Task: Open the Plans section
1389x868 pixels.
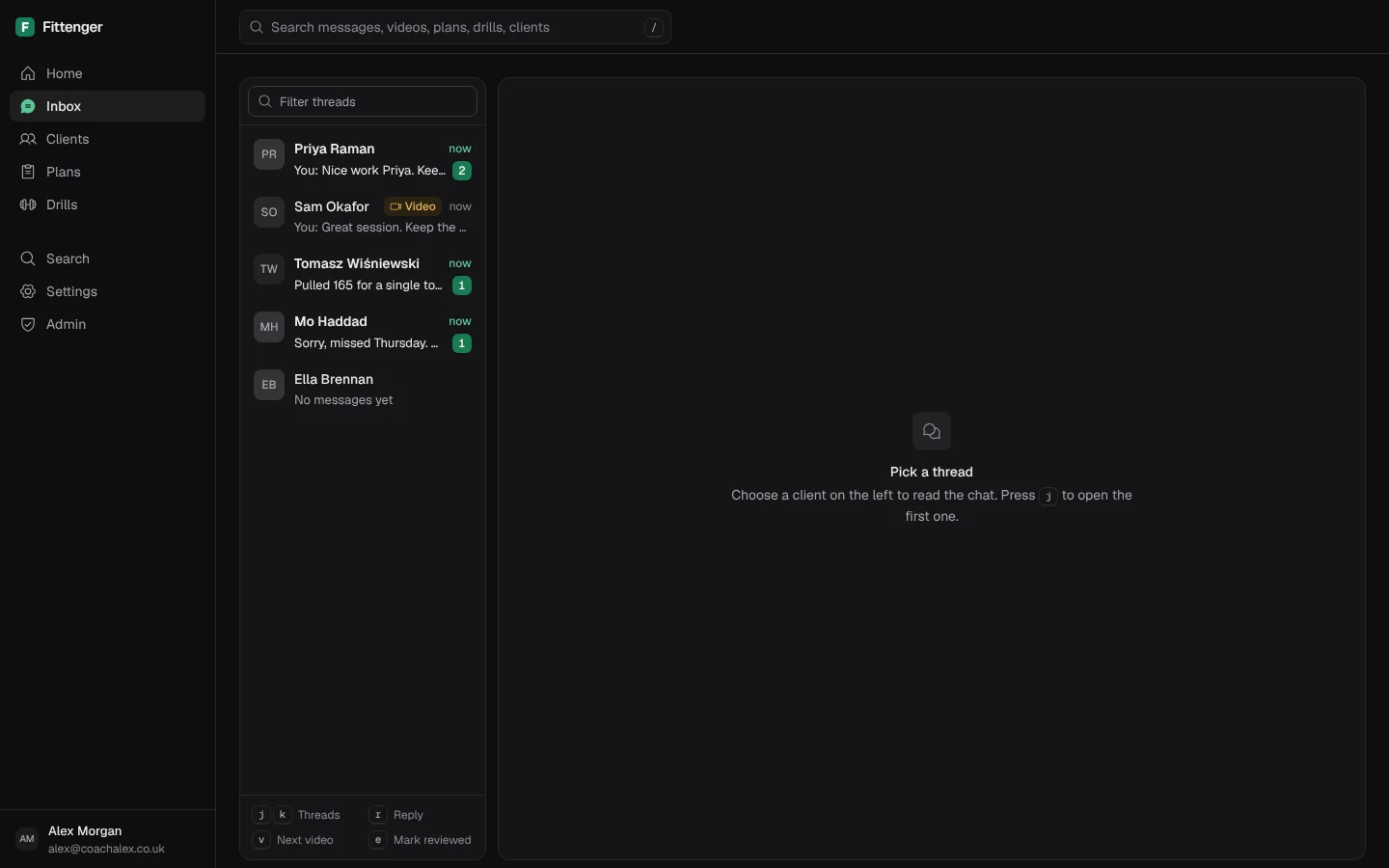Action: pos(107,172)
